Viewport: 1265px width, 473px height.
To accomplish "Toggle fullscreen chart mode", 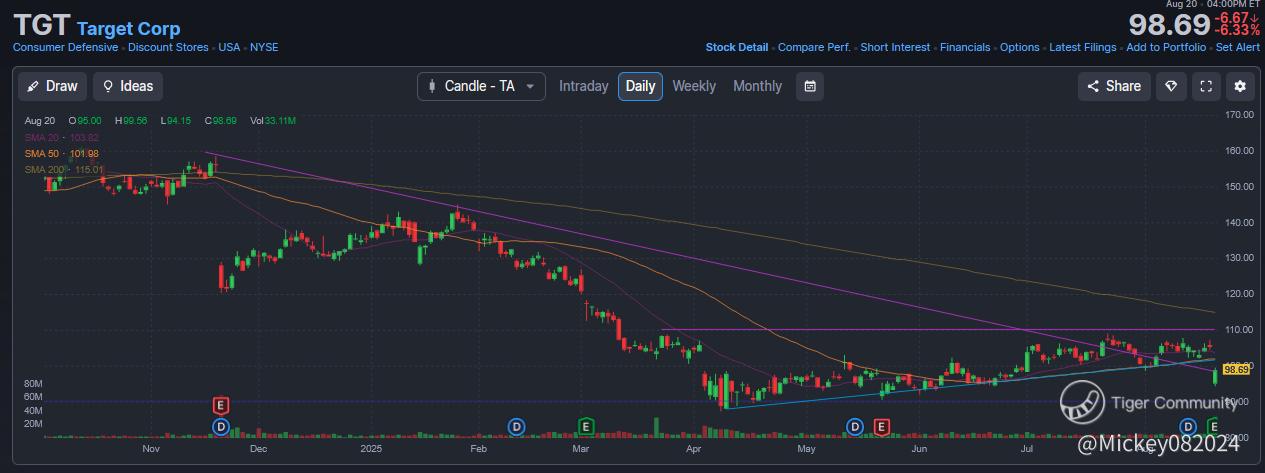I will 1206,86.
